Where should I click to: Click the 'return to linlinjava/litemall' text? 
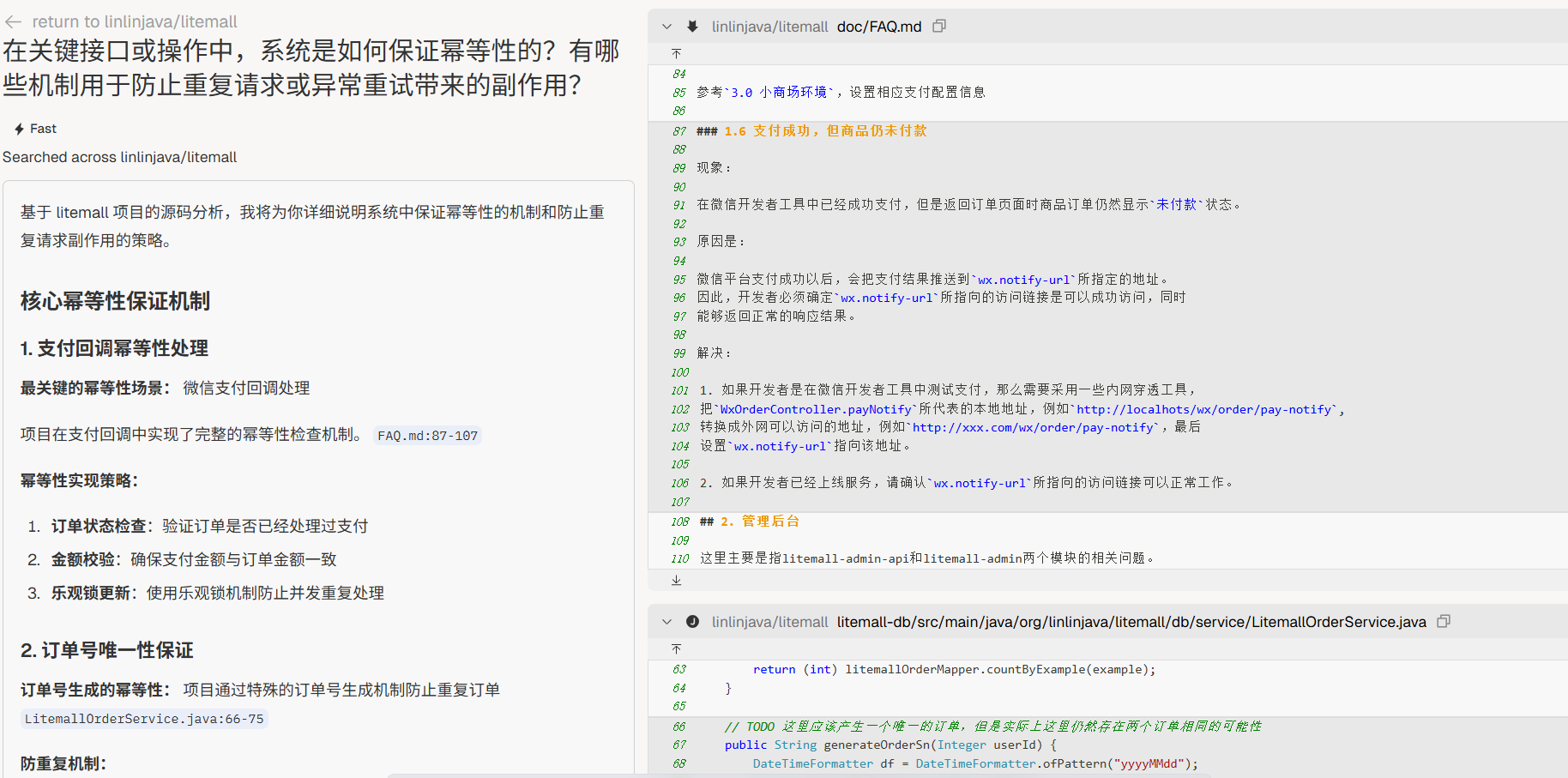135,21
